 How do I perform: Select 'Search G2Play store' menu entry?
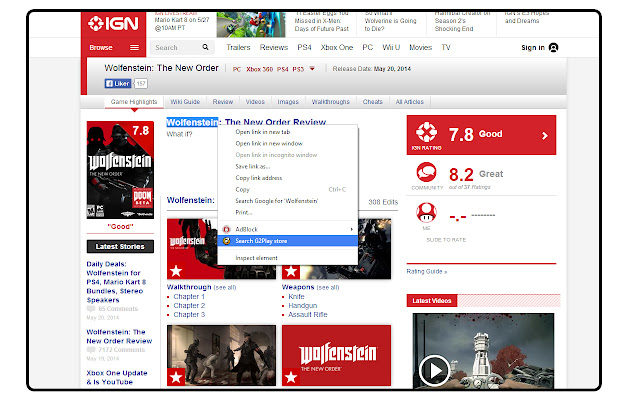[288, 241]
